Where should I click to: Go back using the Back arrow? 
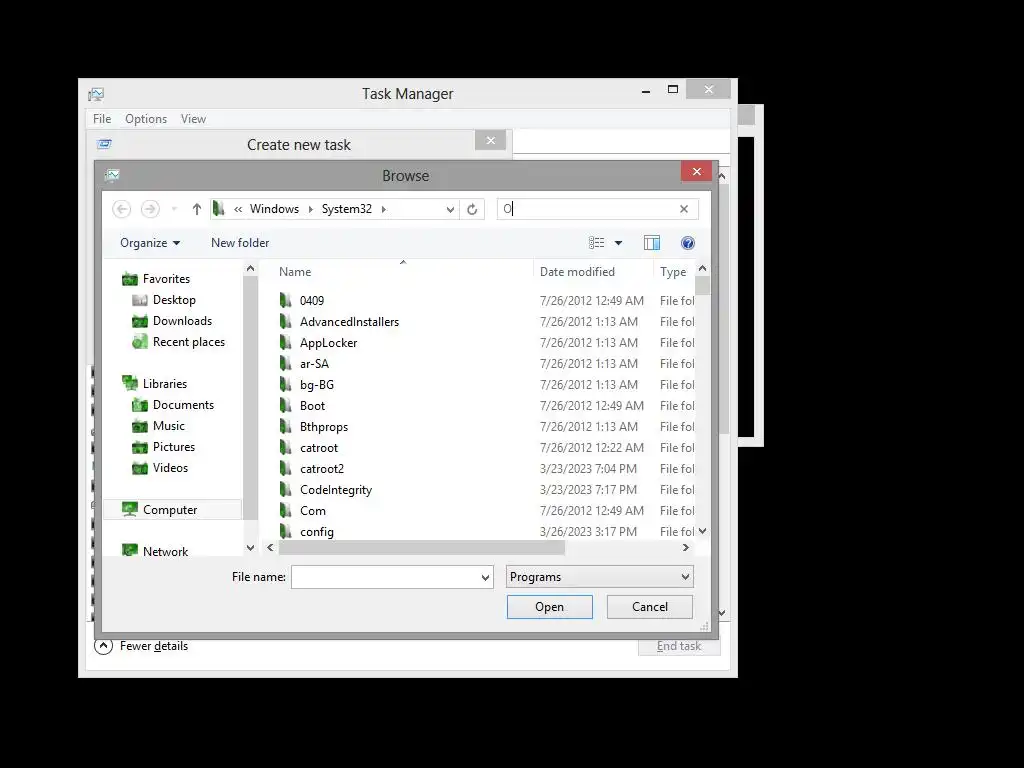click(121, 209)
